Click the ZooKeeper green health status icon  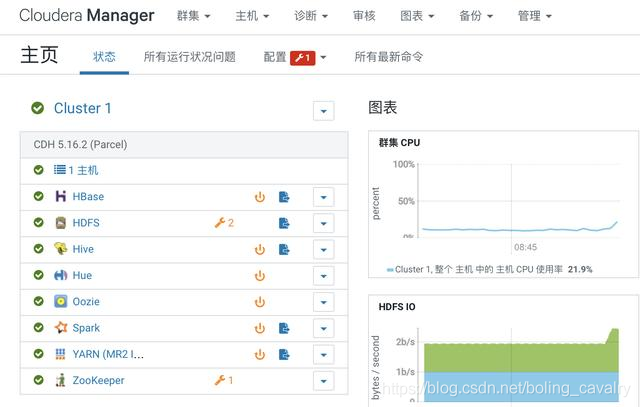point(38,380)
